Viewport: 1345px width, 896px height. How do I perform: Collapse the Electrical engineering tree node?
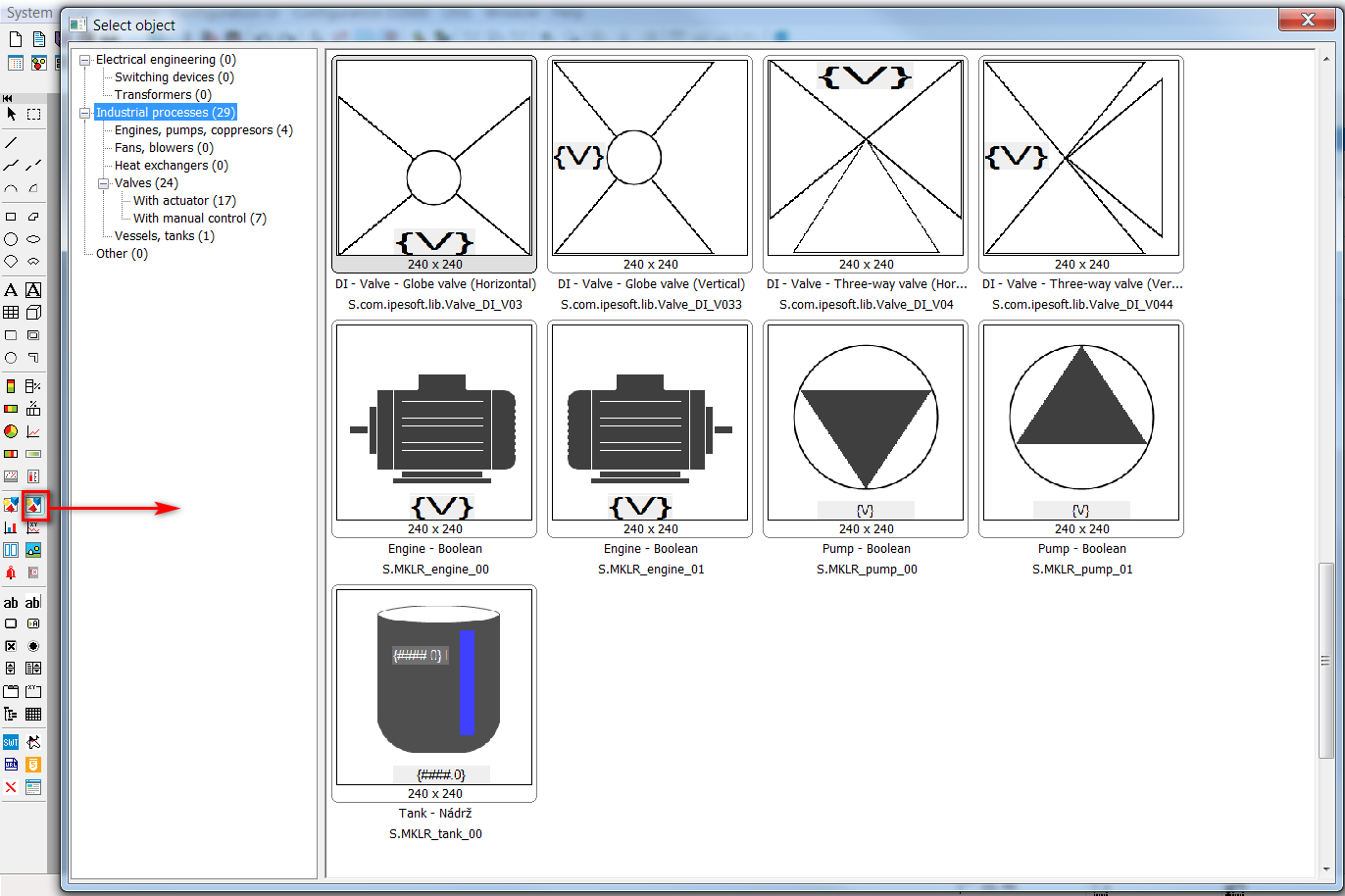point(85,60)
